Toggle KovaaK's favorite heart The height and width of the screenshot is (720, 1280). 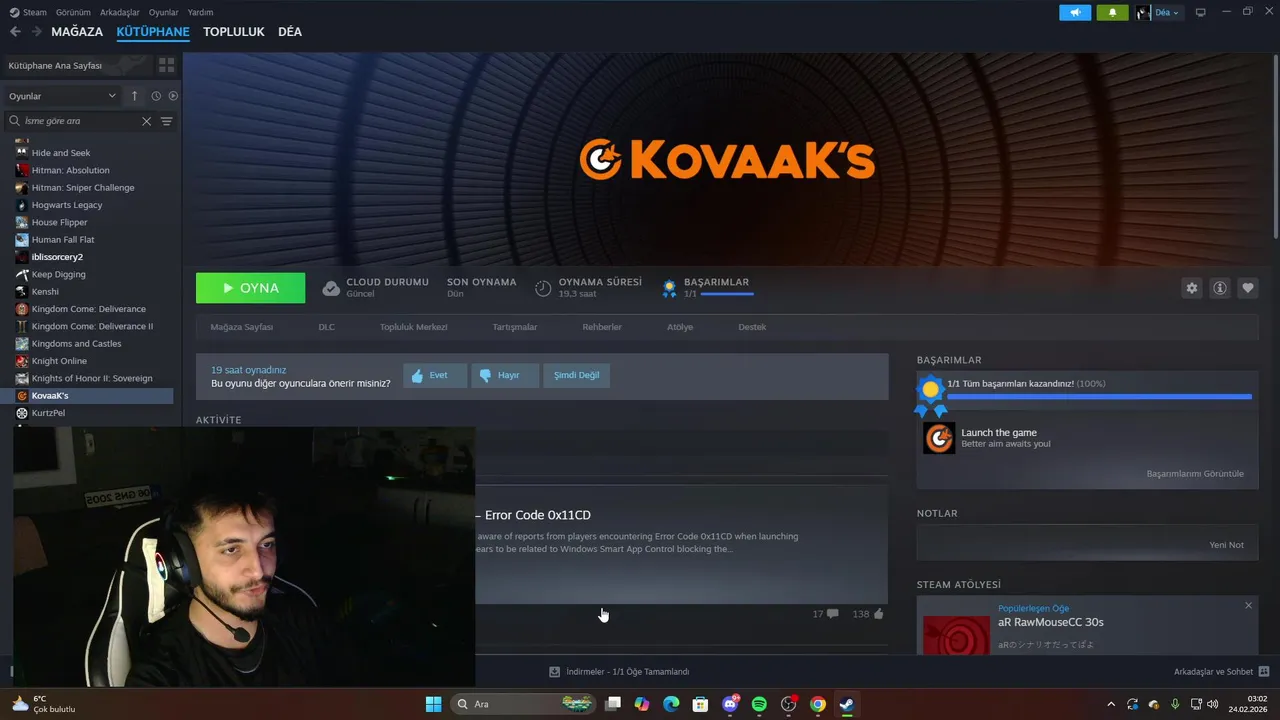(x=1248, y=288)
